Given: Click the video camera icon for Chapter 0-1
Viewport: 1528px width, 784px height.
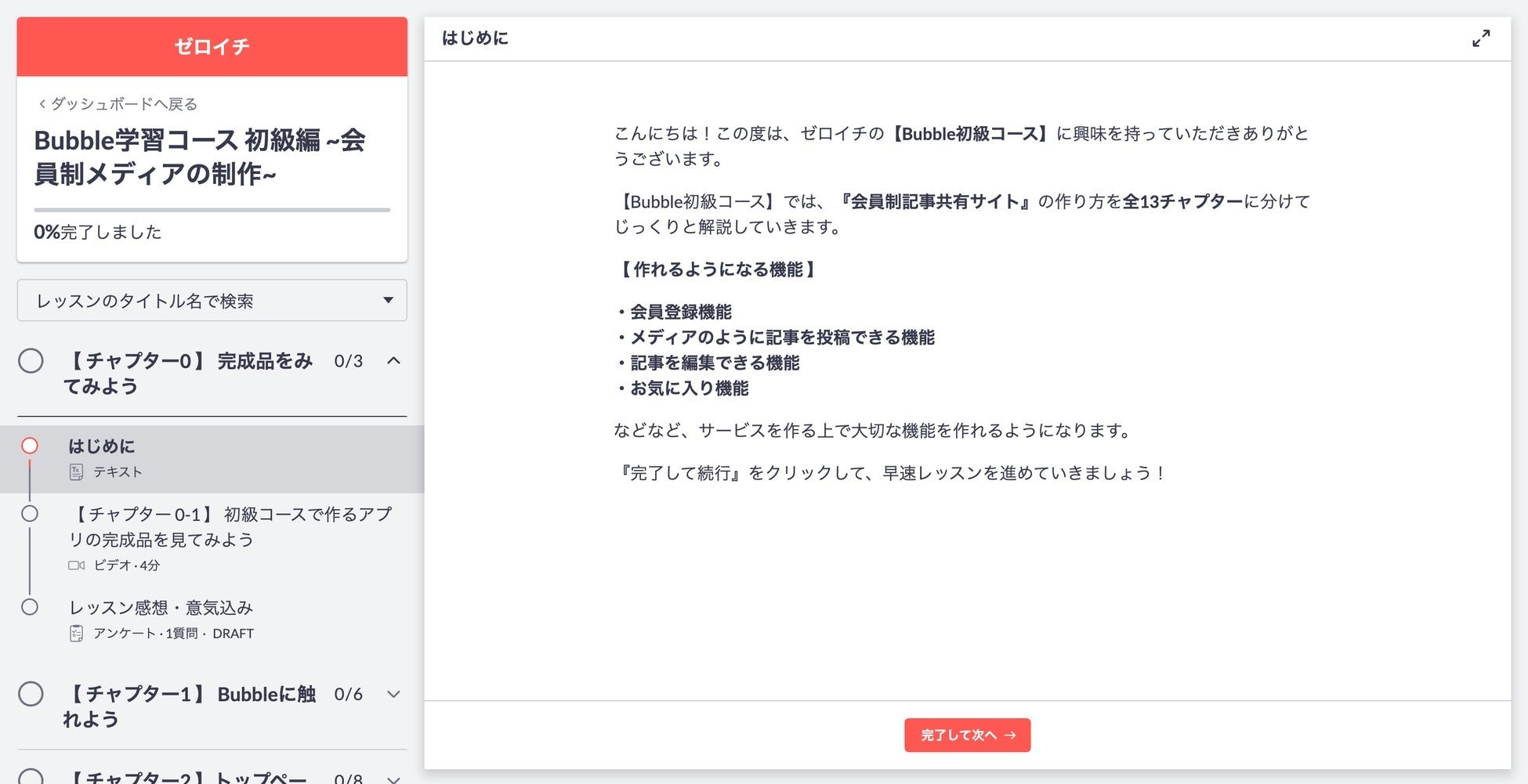Looking at the screenshot, I should (76, 565).
